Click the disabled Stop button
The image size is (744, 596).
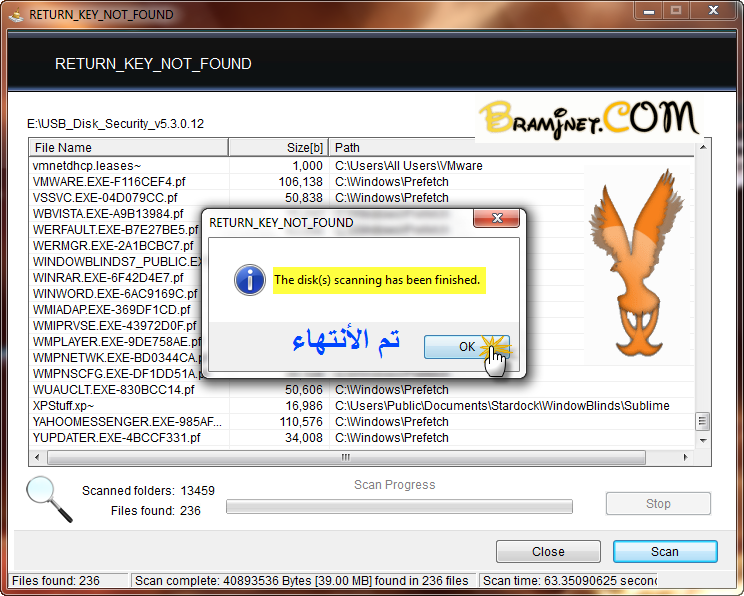pyautogui.click(x=658, y=503)
